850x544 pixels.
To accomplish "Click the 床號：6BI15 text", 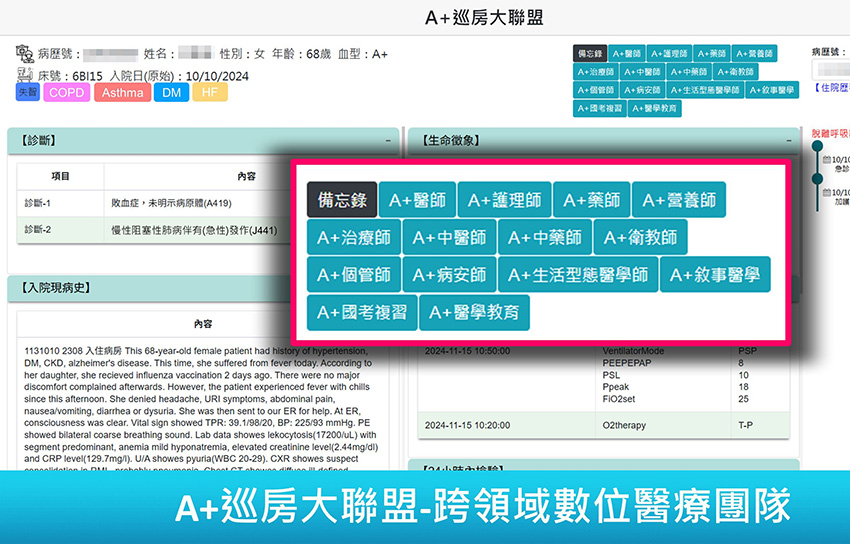I will pos(70,76).
